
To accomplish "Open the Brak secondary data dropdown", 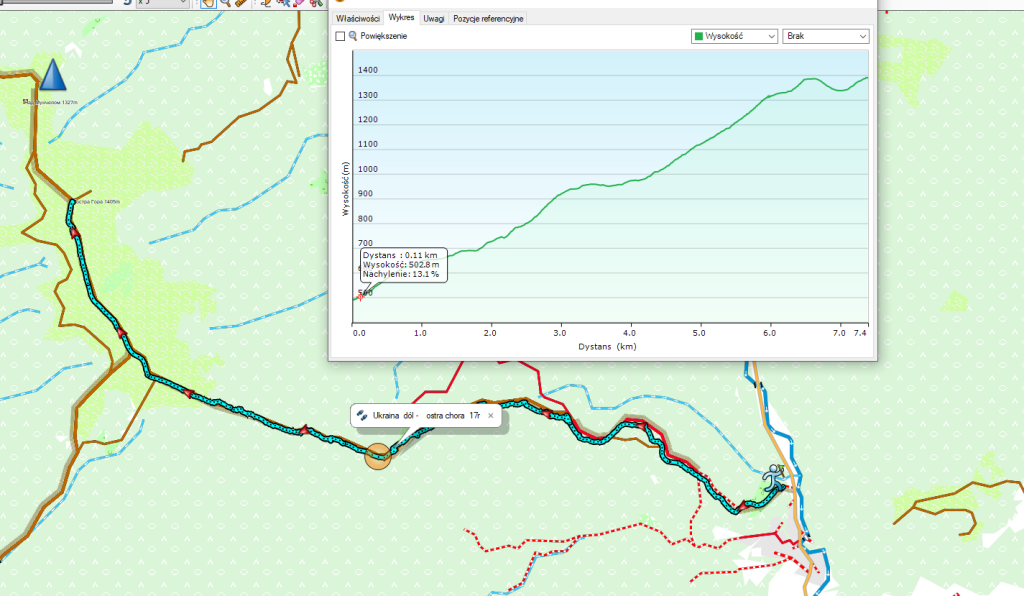I will [826, 36].
